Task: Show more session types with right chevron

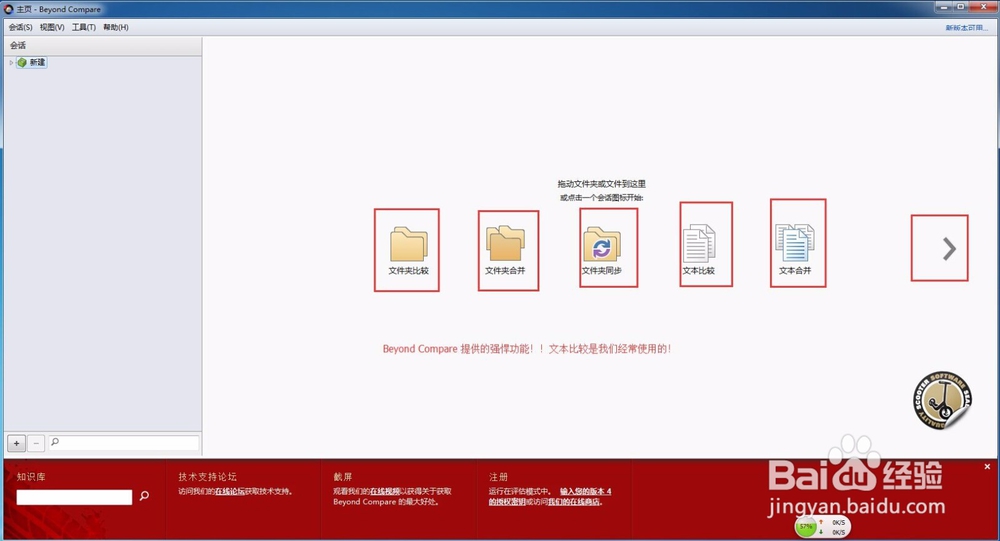Action: tap(949, 249)
